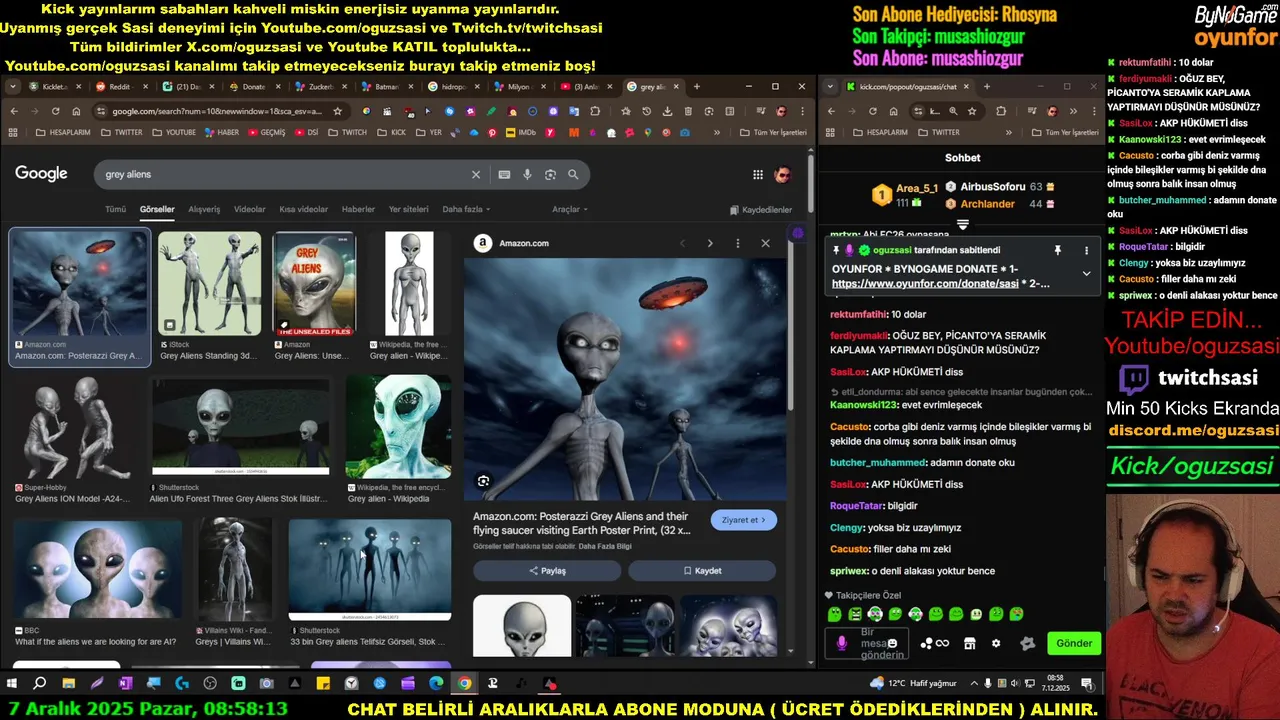Search inside image with lens icon on preview
The image size is (1280, 720).
coord(483,481)
